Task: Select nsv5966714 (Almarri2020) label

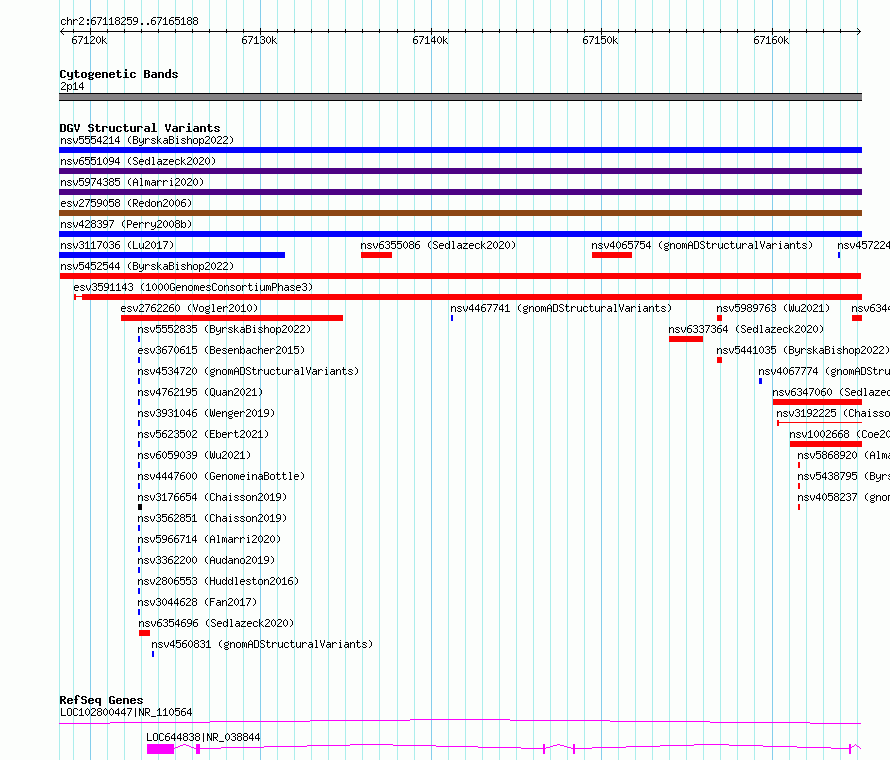Action: 209,539
